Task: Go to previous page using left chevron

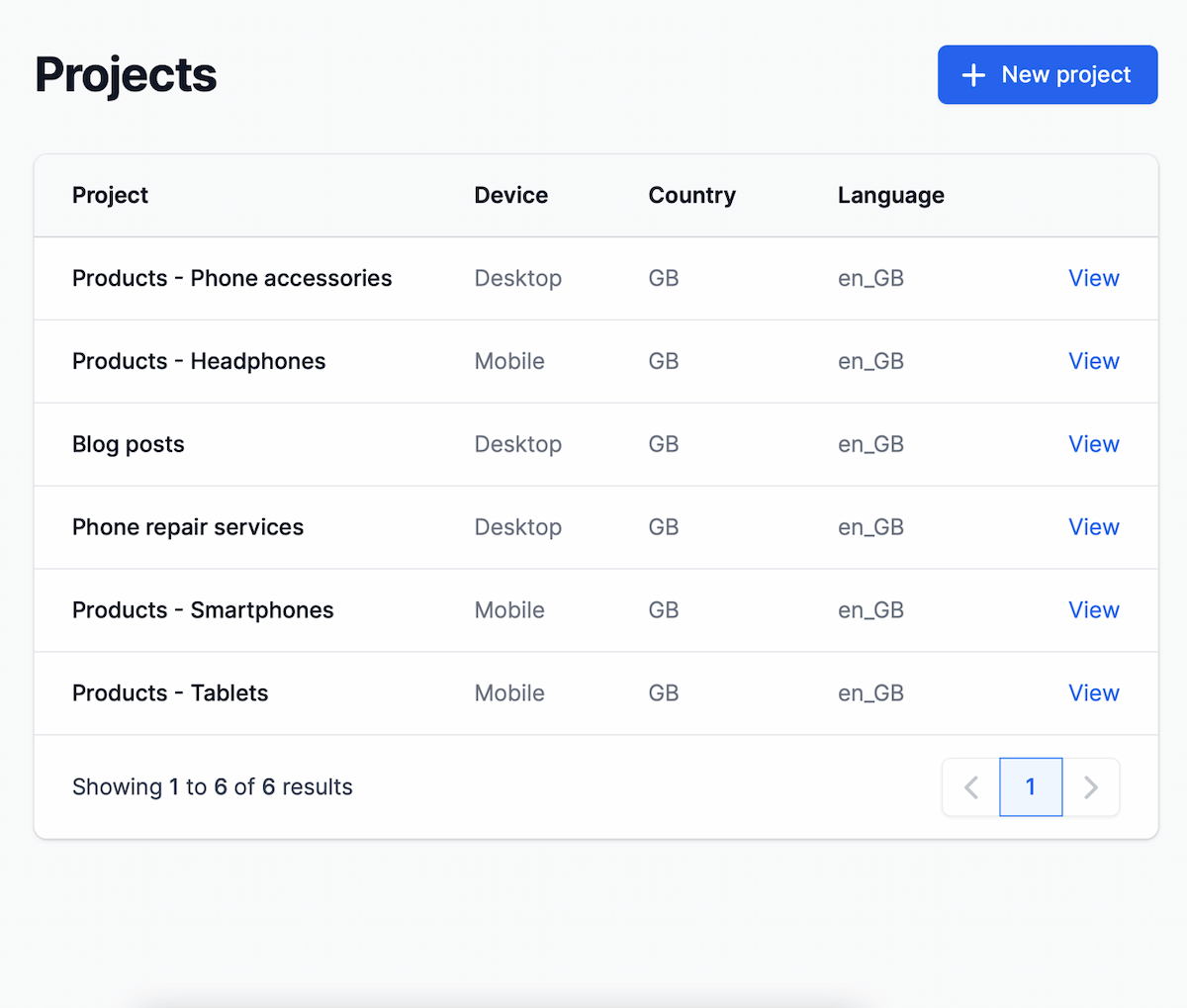Action: [971, 787]
